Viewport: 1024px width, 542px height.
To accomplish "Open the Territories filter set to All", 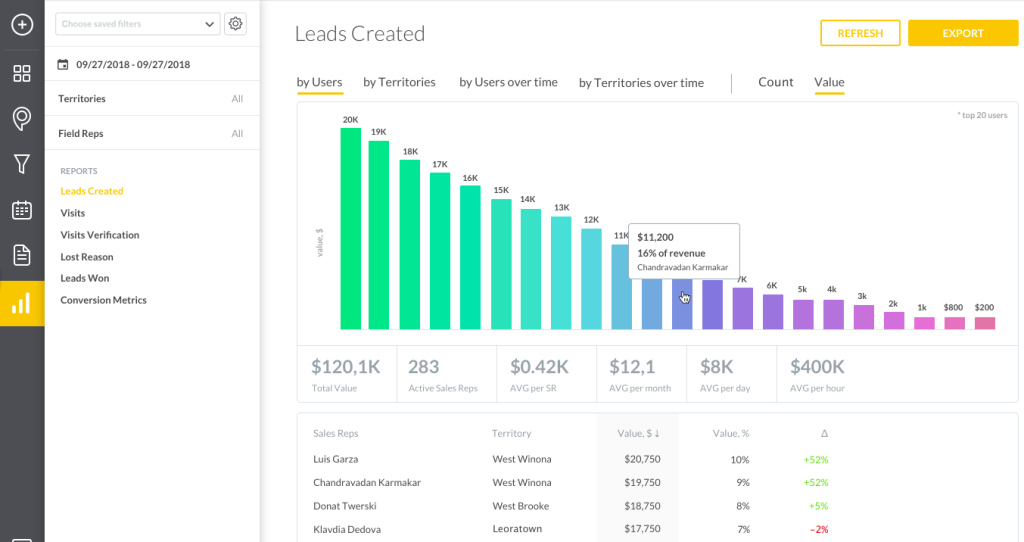I will 151,99.
